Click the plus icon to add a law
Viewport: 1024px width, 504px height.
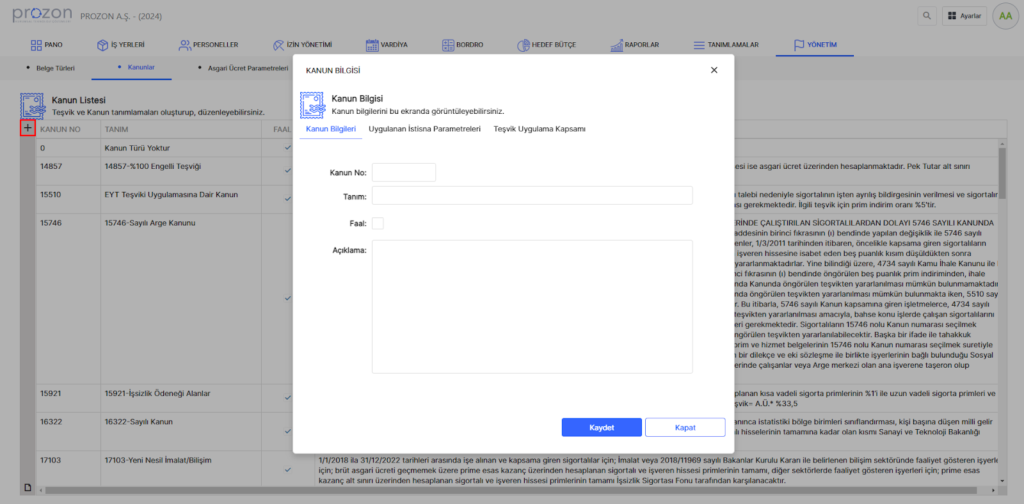[28, 128]
